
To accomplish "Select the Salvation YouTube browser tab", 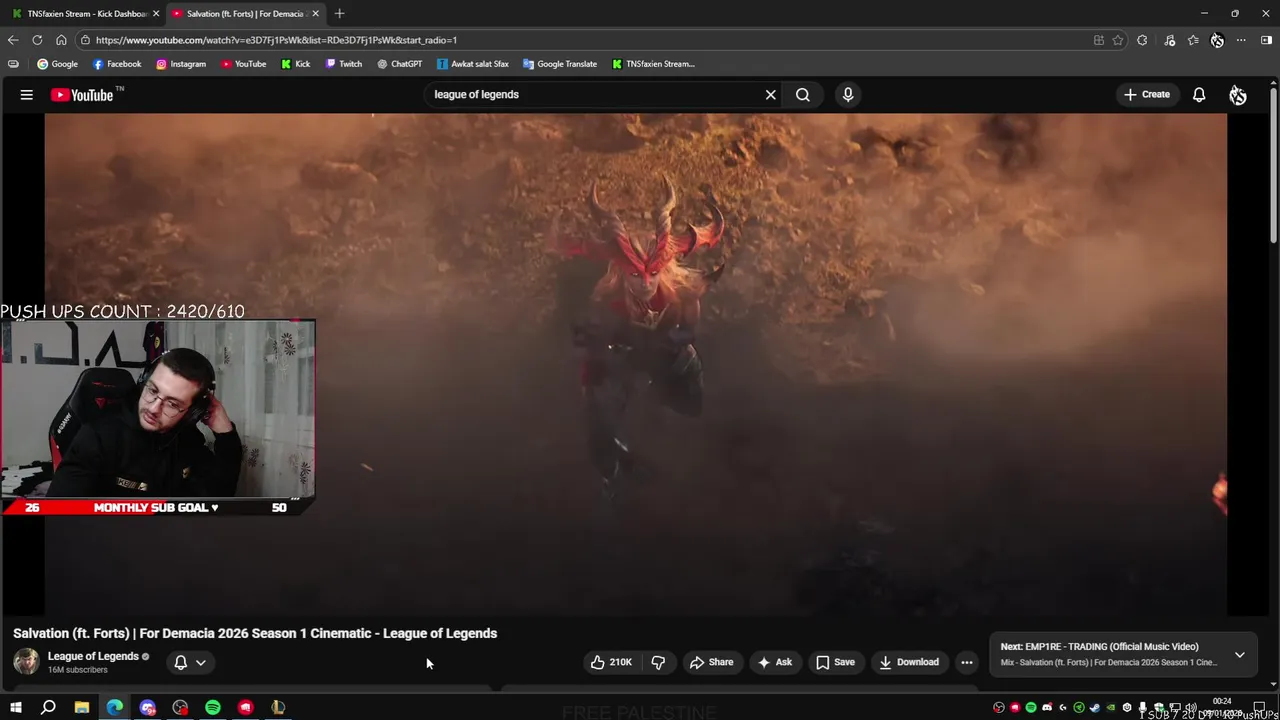I will [x=245, y=14].
